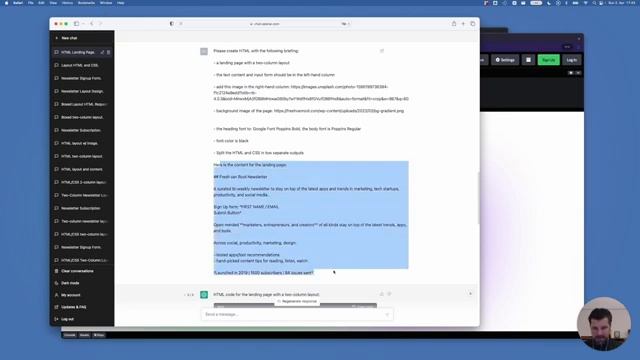Open the HTML layout w/ image conversation
Viewport: 640px width, 360px height.
pyautogui.click(x=82, y=143)
